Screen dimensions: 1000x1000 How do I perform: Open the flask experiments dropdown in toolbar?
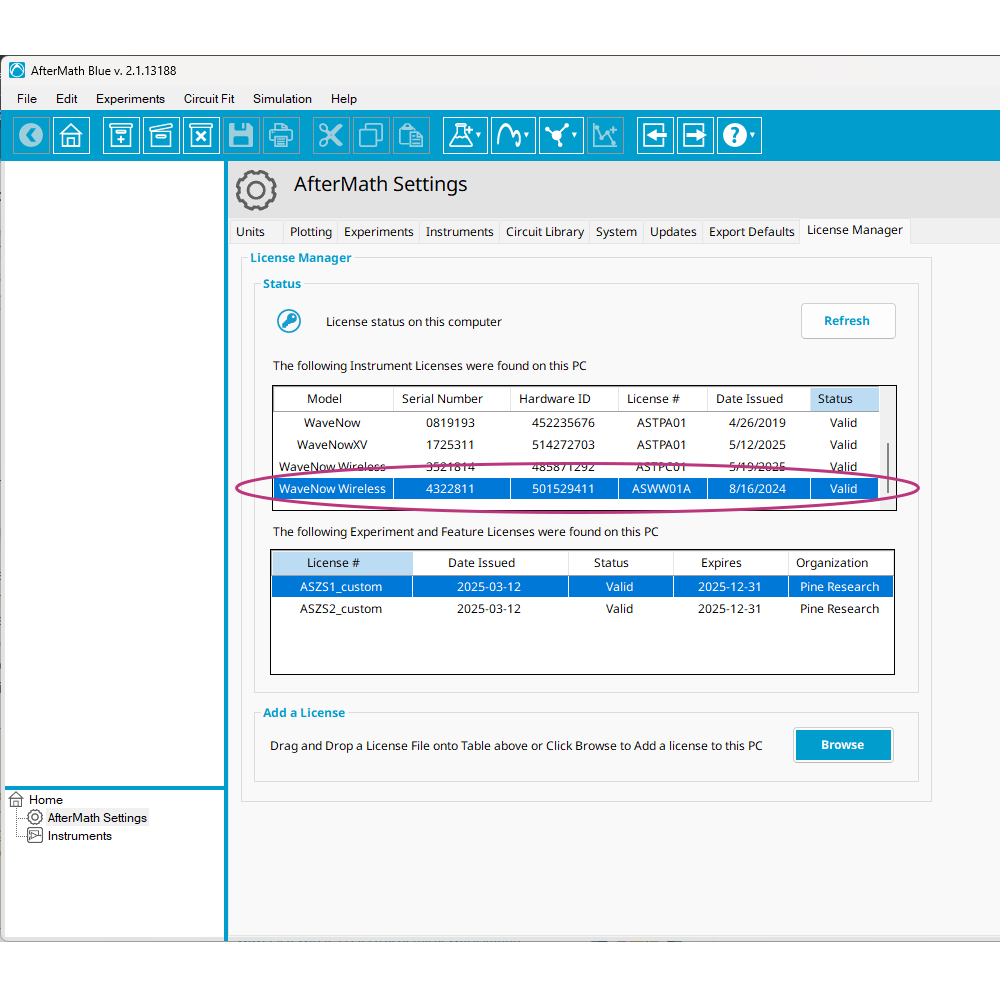(466, 135)
